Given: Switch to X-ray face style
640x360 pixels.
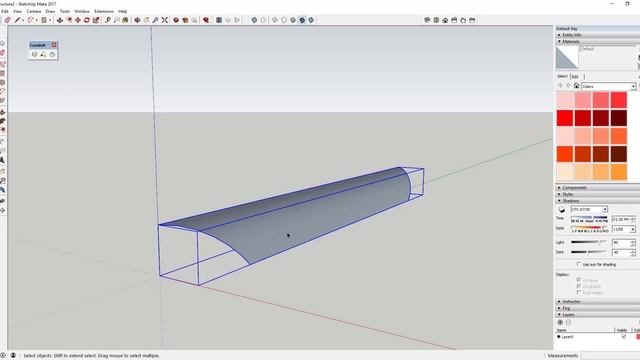Looking at the screenshot, I should point(254,20).
